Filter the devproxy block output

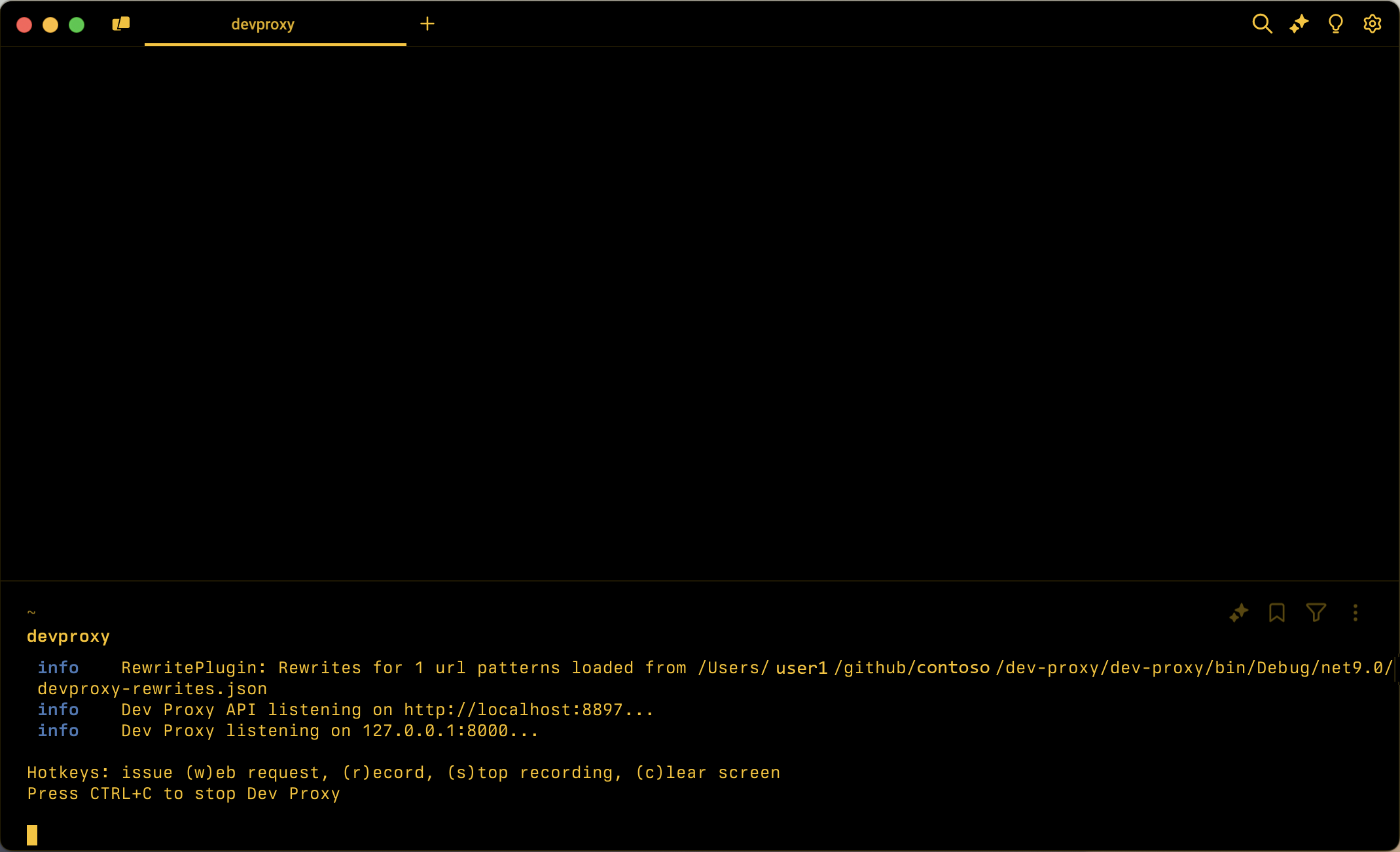tap(1316, 613)
